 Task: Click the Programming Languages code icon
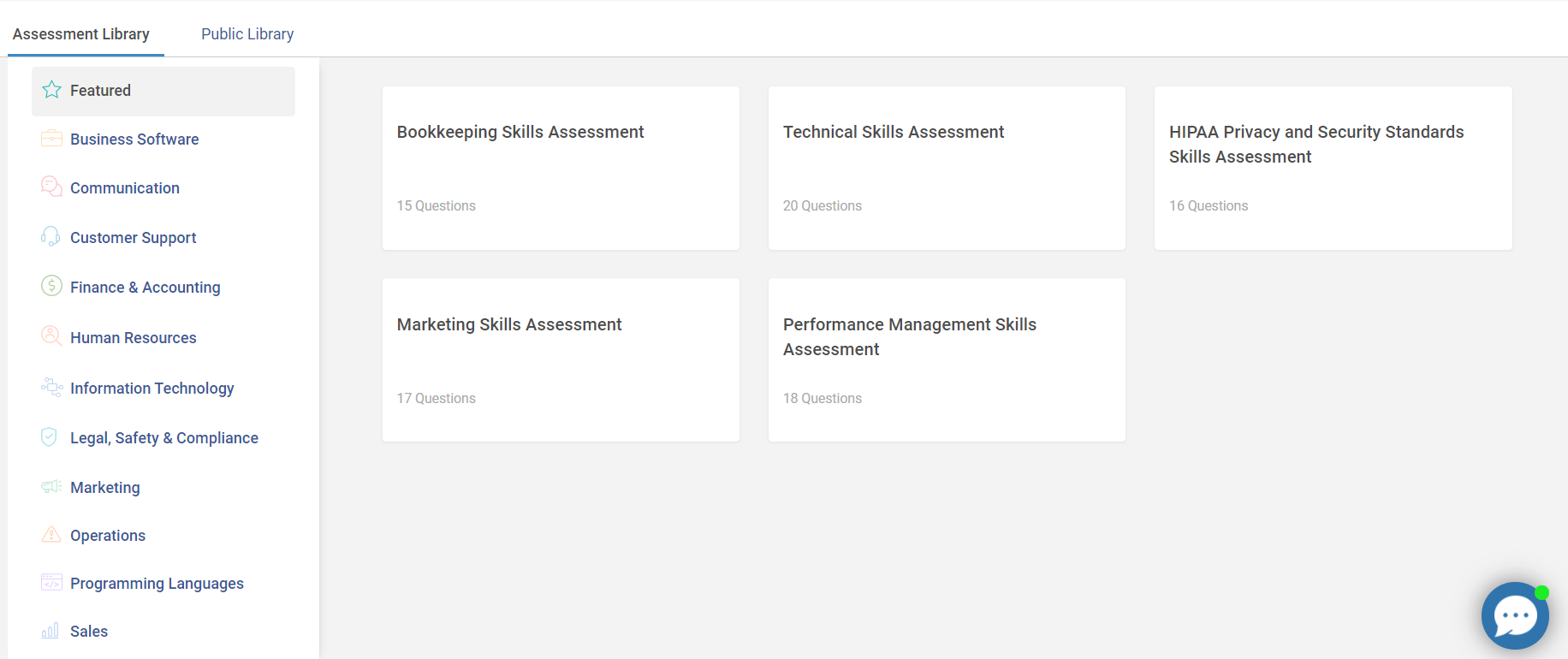click(51, 582)
